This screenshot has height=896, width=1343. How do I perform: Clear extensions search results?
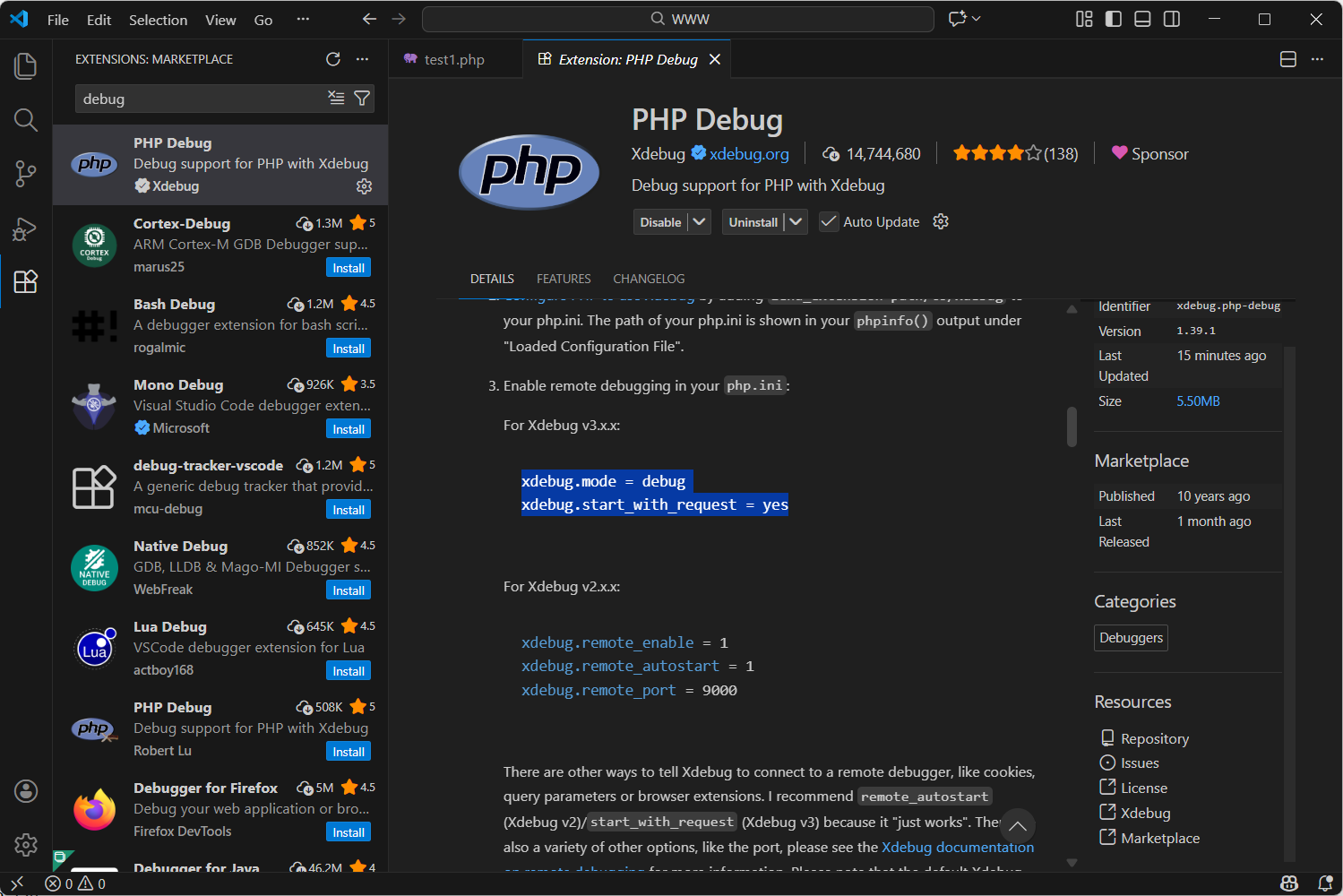click(x=336, y=99)
